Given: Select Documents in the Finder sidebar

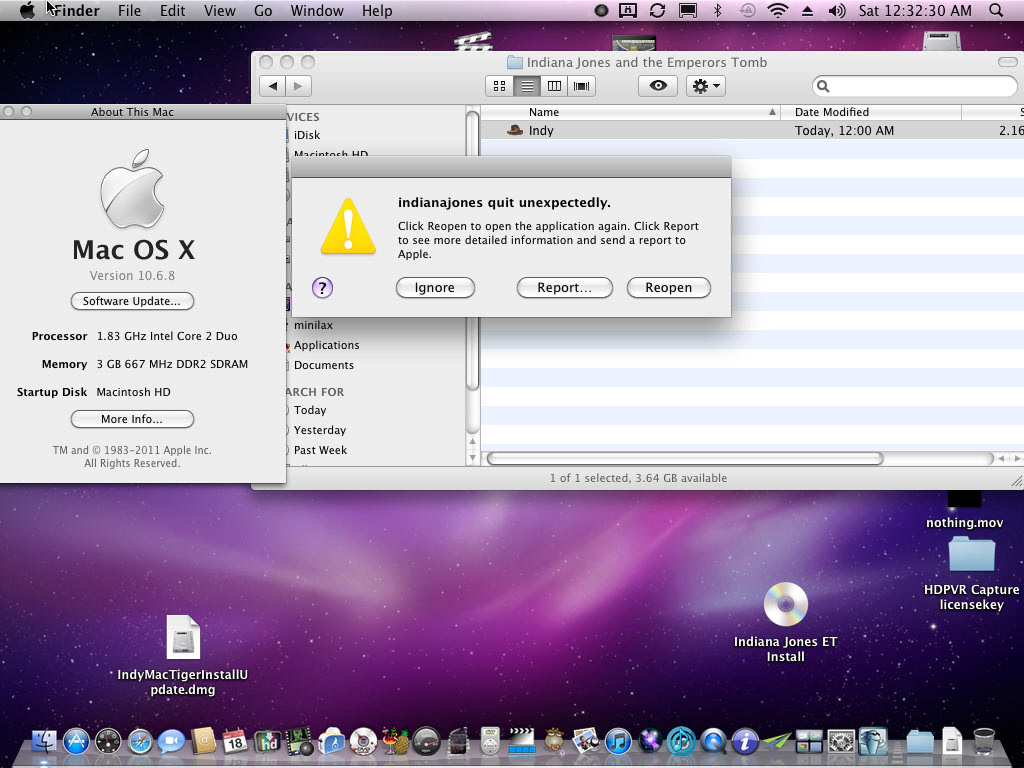Looking at the screenshot, I should pyautogui.click(x=324, y=365).
